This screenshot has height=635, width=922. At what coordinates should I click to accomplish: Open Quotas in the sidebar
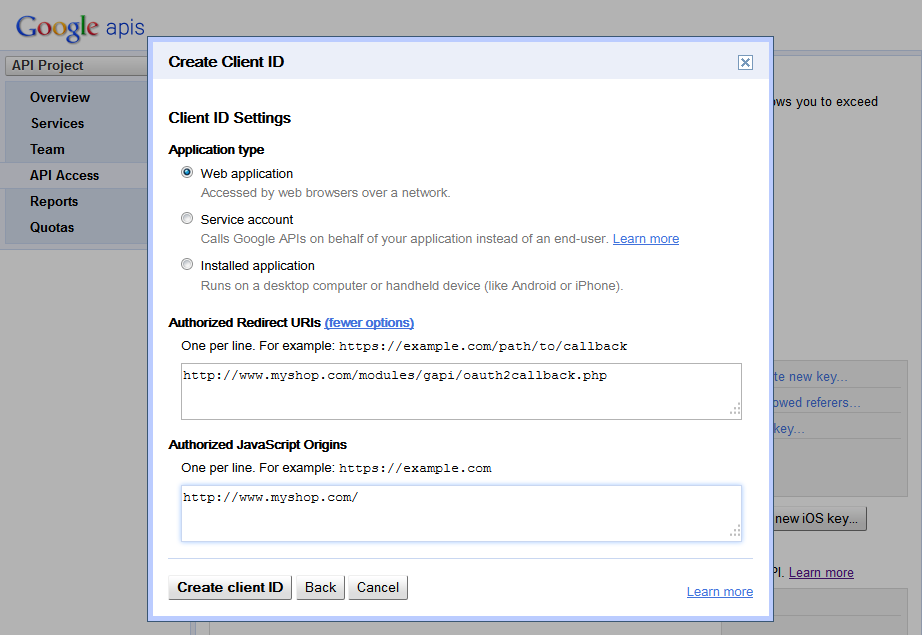pos(52,227)
